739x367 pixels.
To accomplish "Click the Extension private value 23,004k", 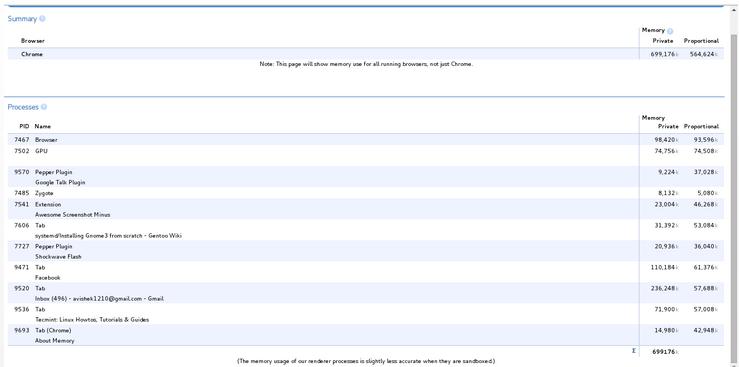I will pyautogui.click(x=666, y=204).
